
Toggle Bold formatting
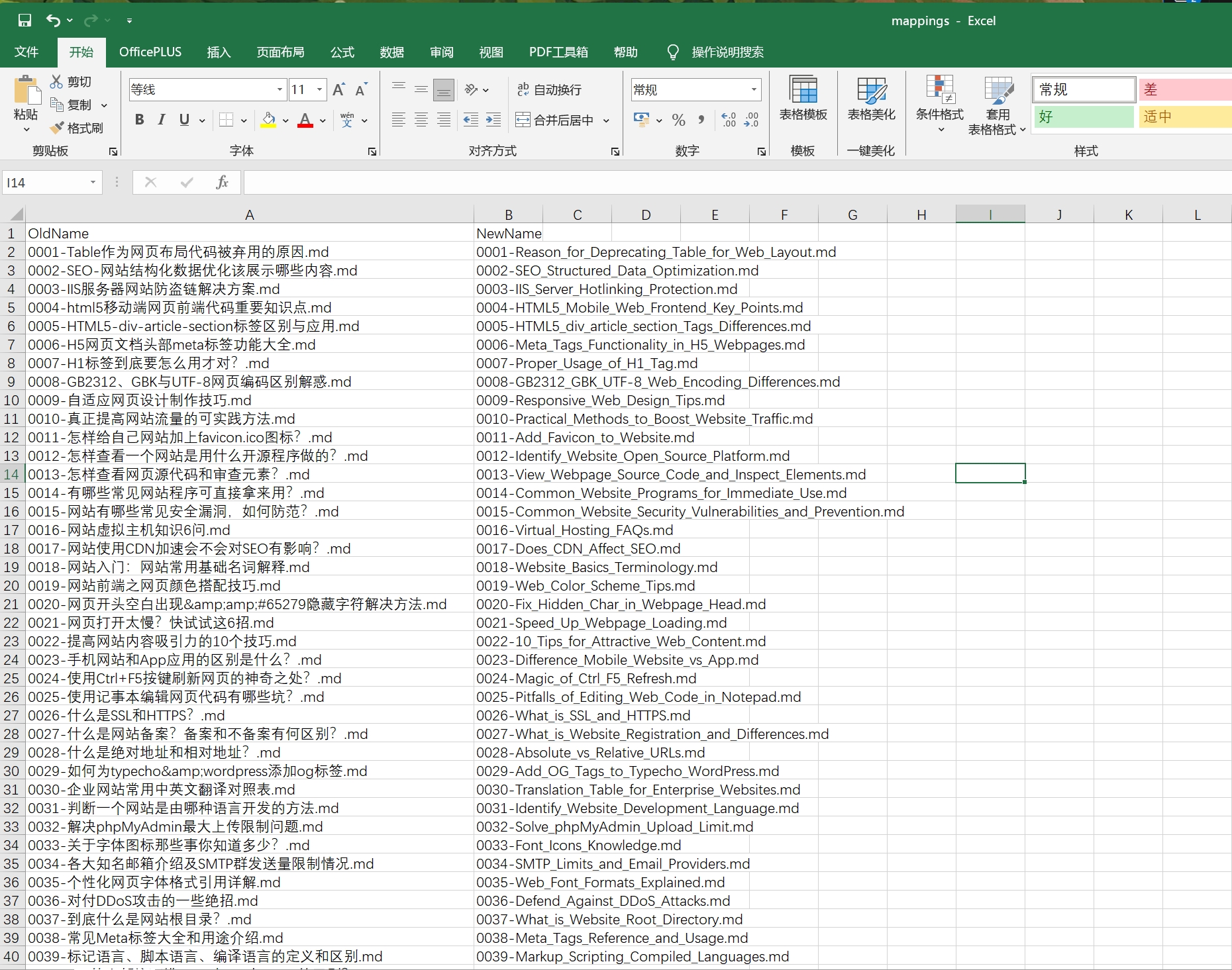point(138,120)
